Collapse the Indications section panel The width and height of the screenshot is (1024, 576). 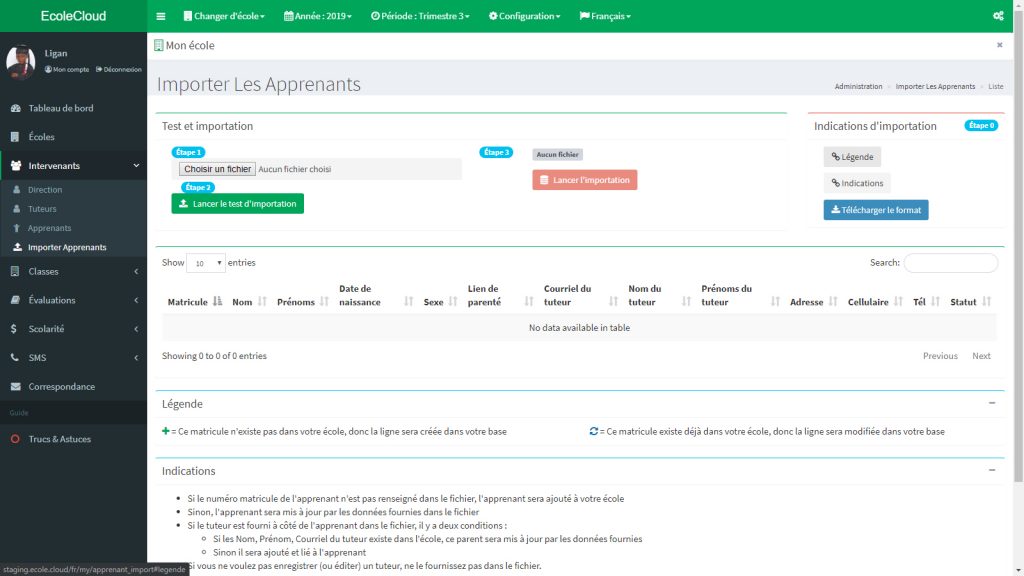tap(992, 470)
